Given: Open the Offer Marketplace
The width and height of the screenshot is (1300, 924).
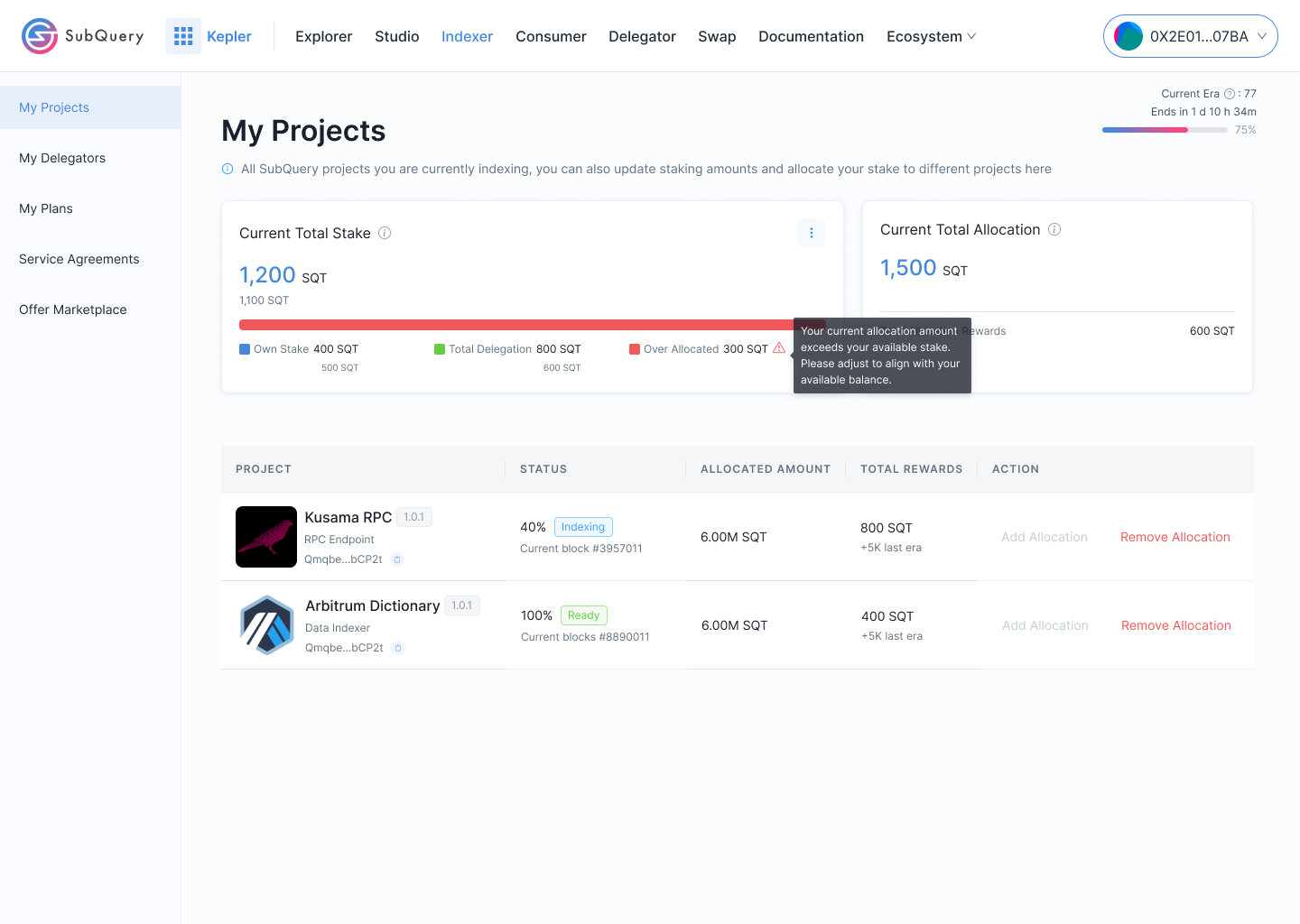Looking at the screenshot, I should tap(90, 310).
